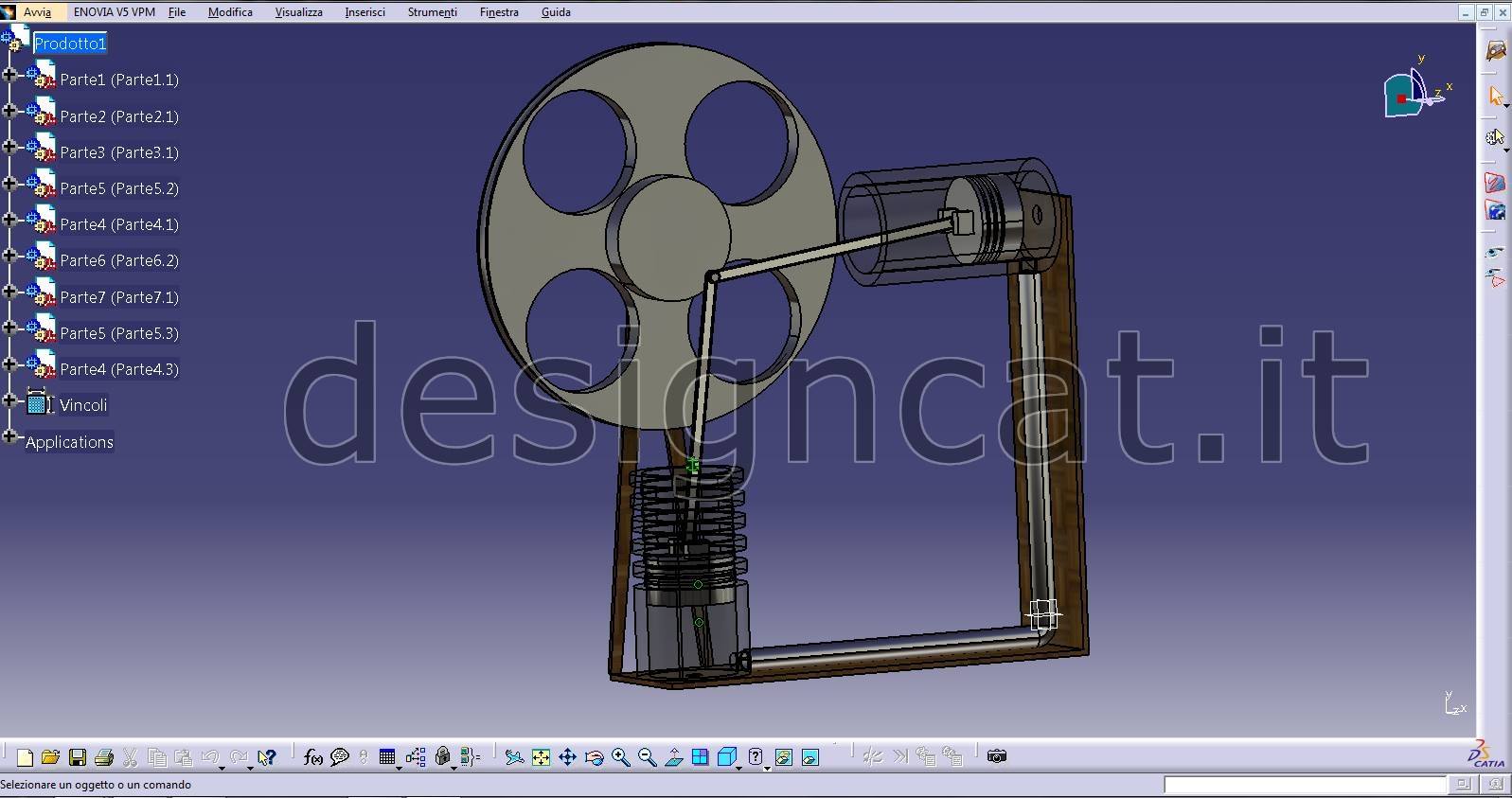Expand the Parte1 (Parte1.1) tree node
The height and width of the screenshot is (798, 1512).
9,75
